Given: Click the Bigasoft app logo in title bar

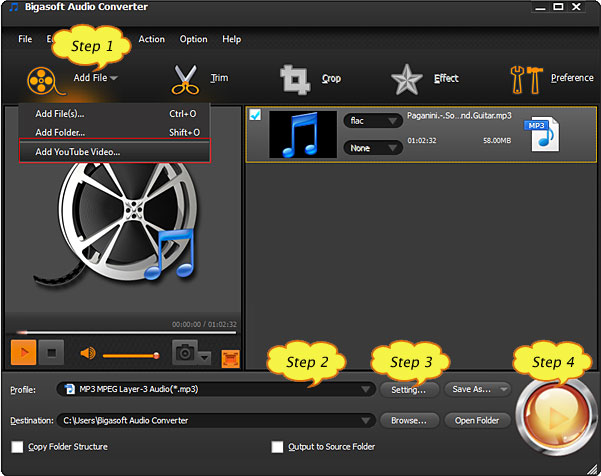Looking at the screenshot, I should (13, 7).
